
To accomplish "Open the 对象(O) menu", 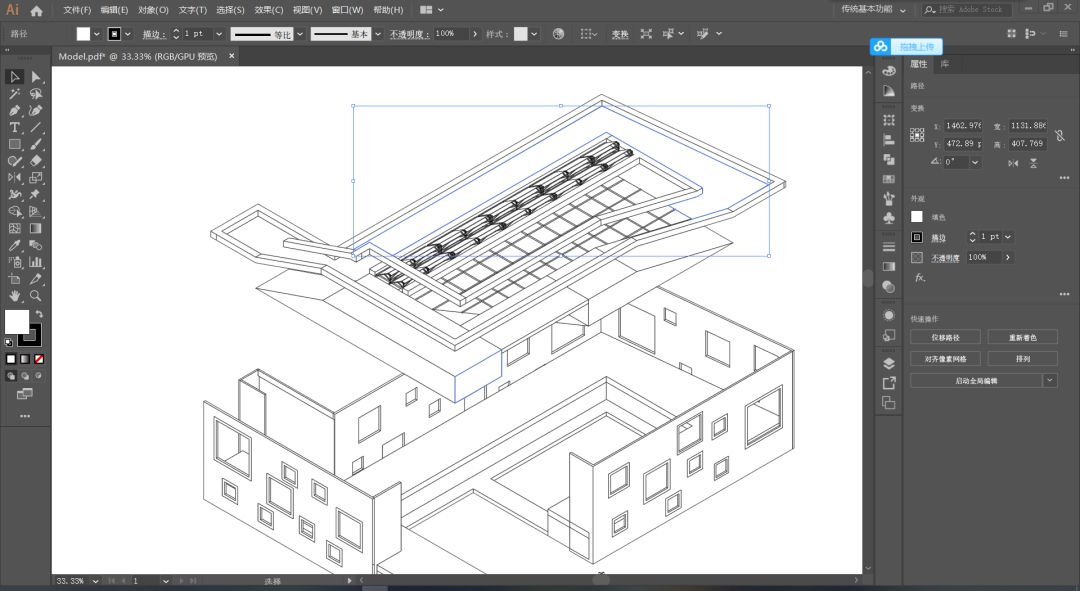I will [153, 10].
